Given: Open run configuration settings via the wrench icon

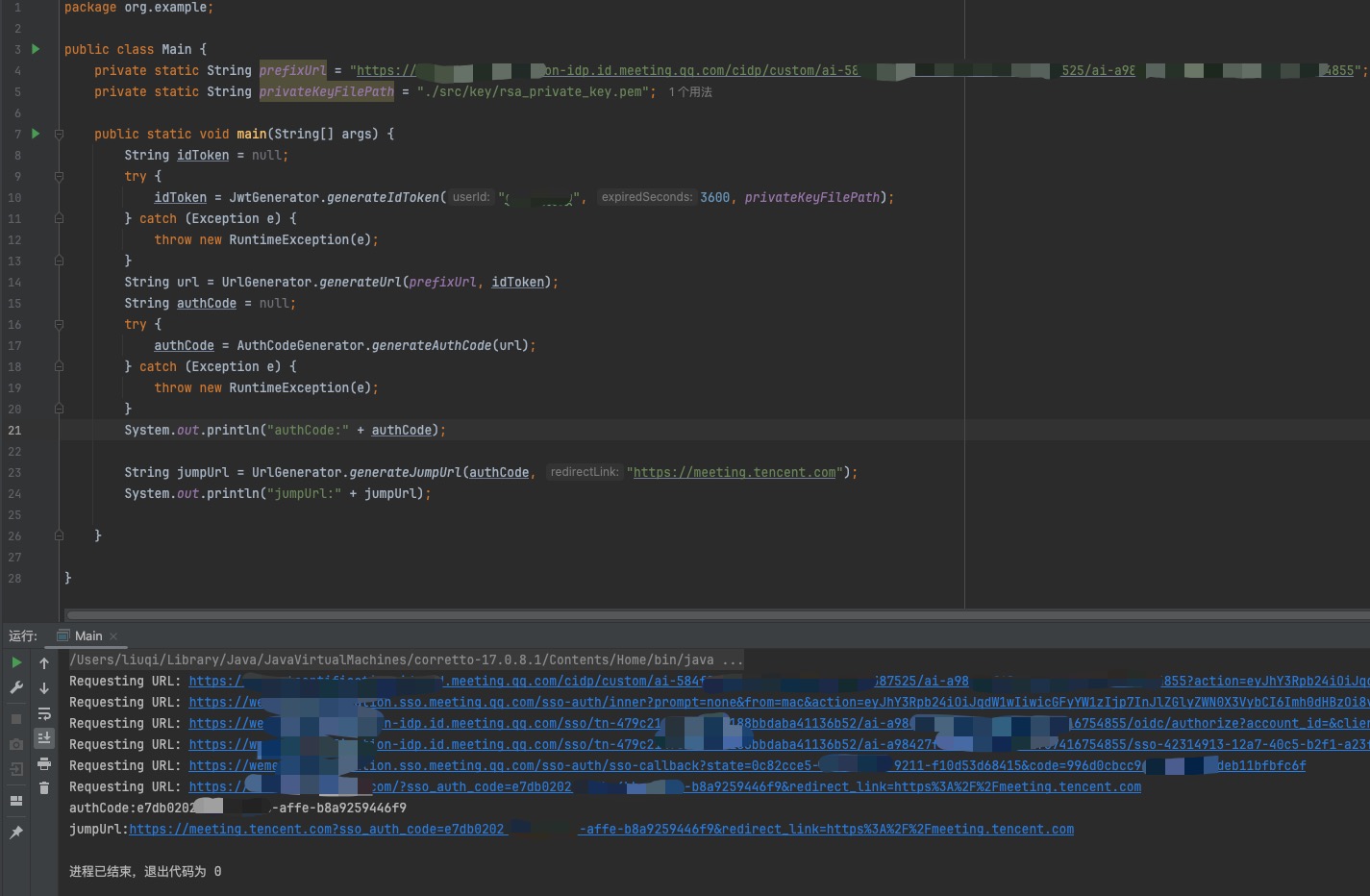Looking at the screenshot, I should click(16, 687).
